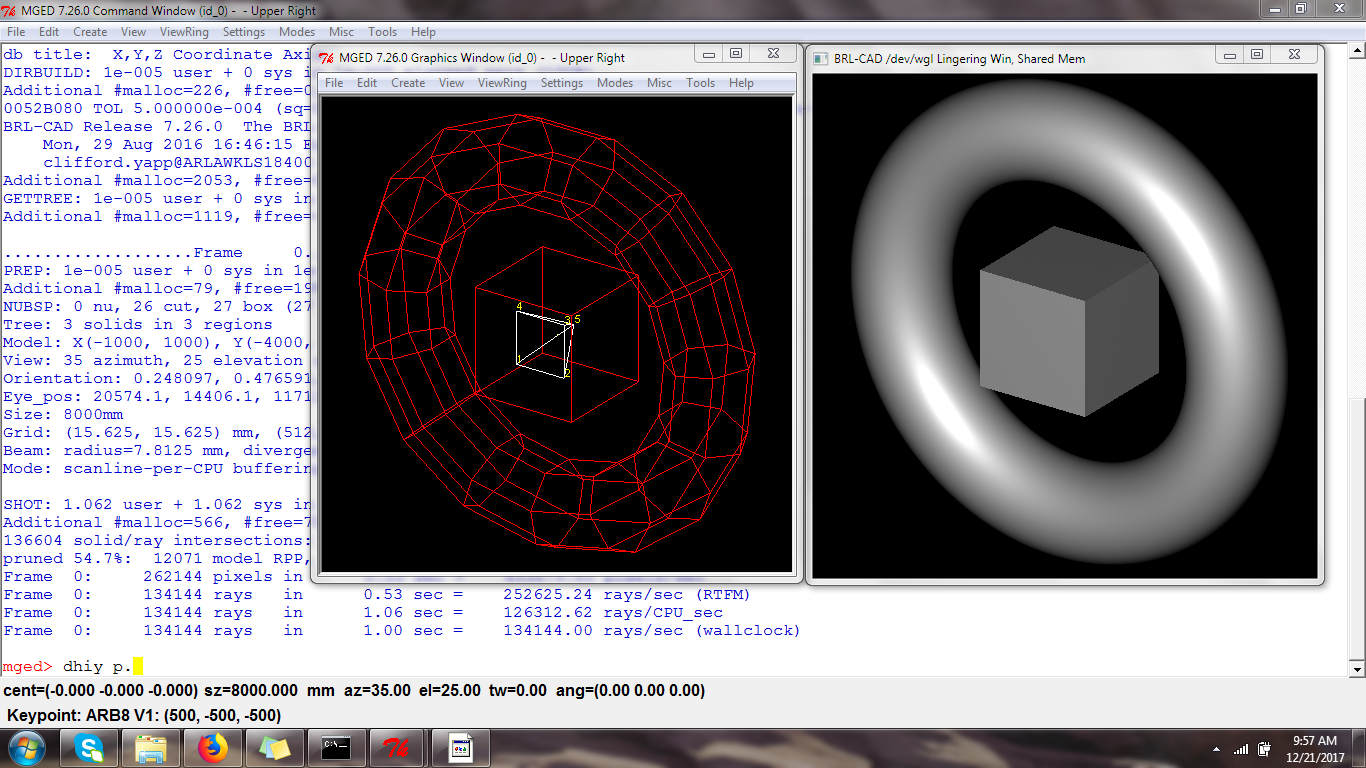Viewport: 1366px width, 768px height.
Task: Show hidden system tray icons
Action: (x=1217, y=748)
